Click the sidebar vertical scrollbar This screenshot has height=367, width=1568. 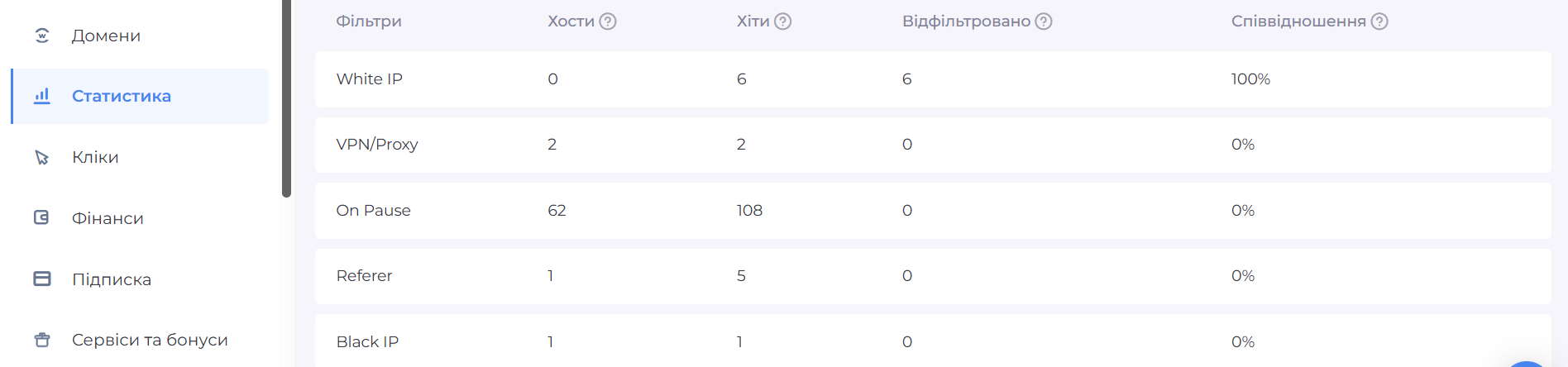coord(286,99)
